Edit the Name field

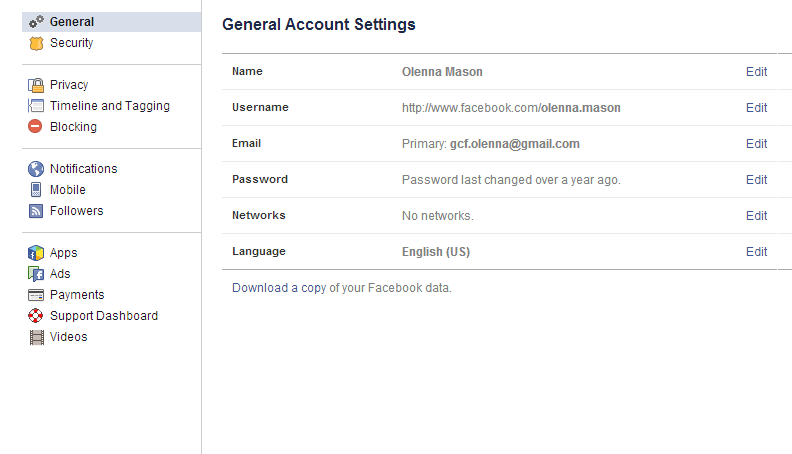click(756, 72)
